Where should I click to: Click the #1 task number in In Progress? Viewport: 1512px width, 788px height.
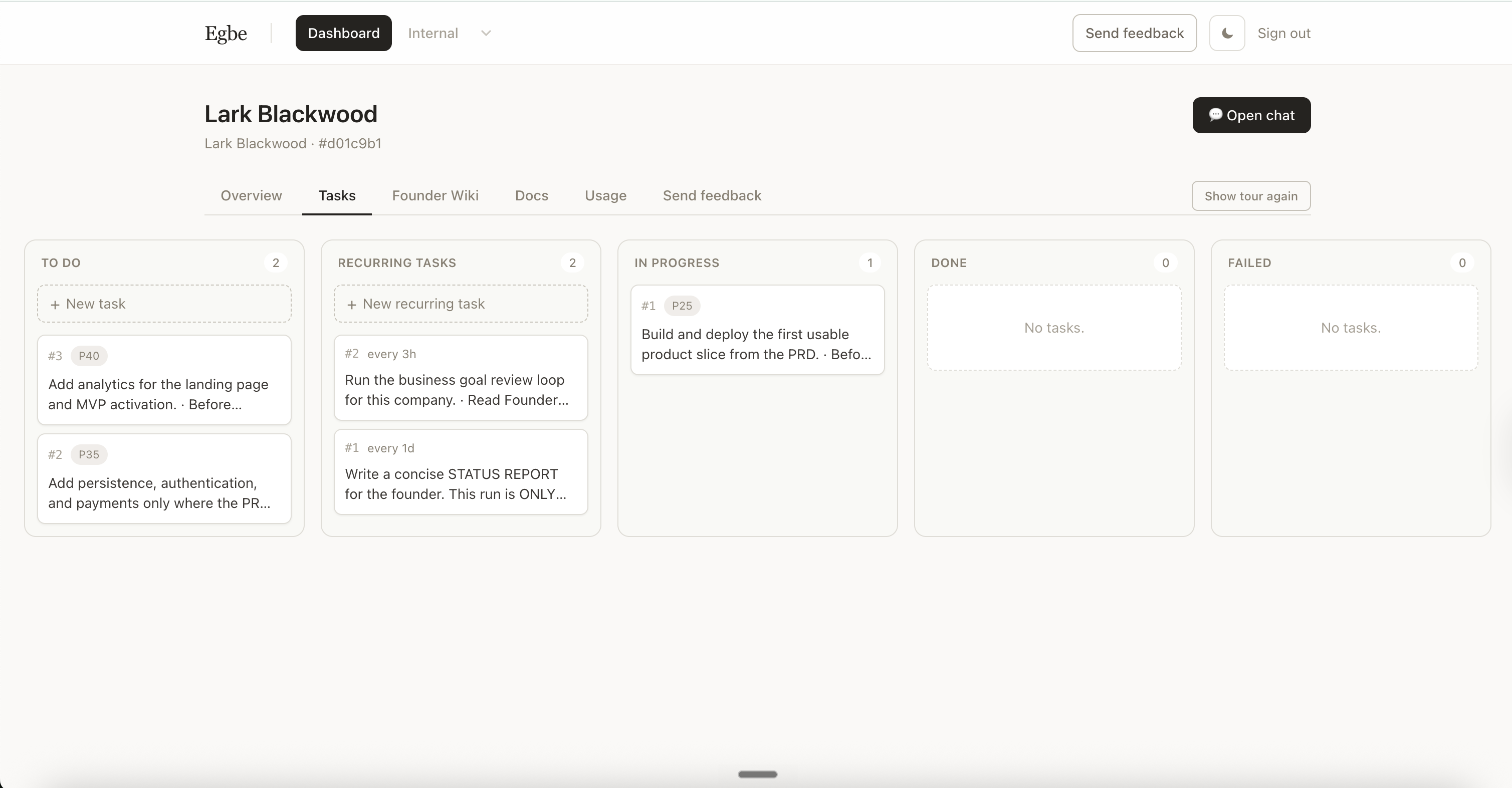(648, 306)
